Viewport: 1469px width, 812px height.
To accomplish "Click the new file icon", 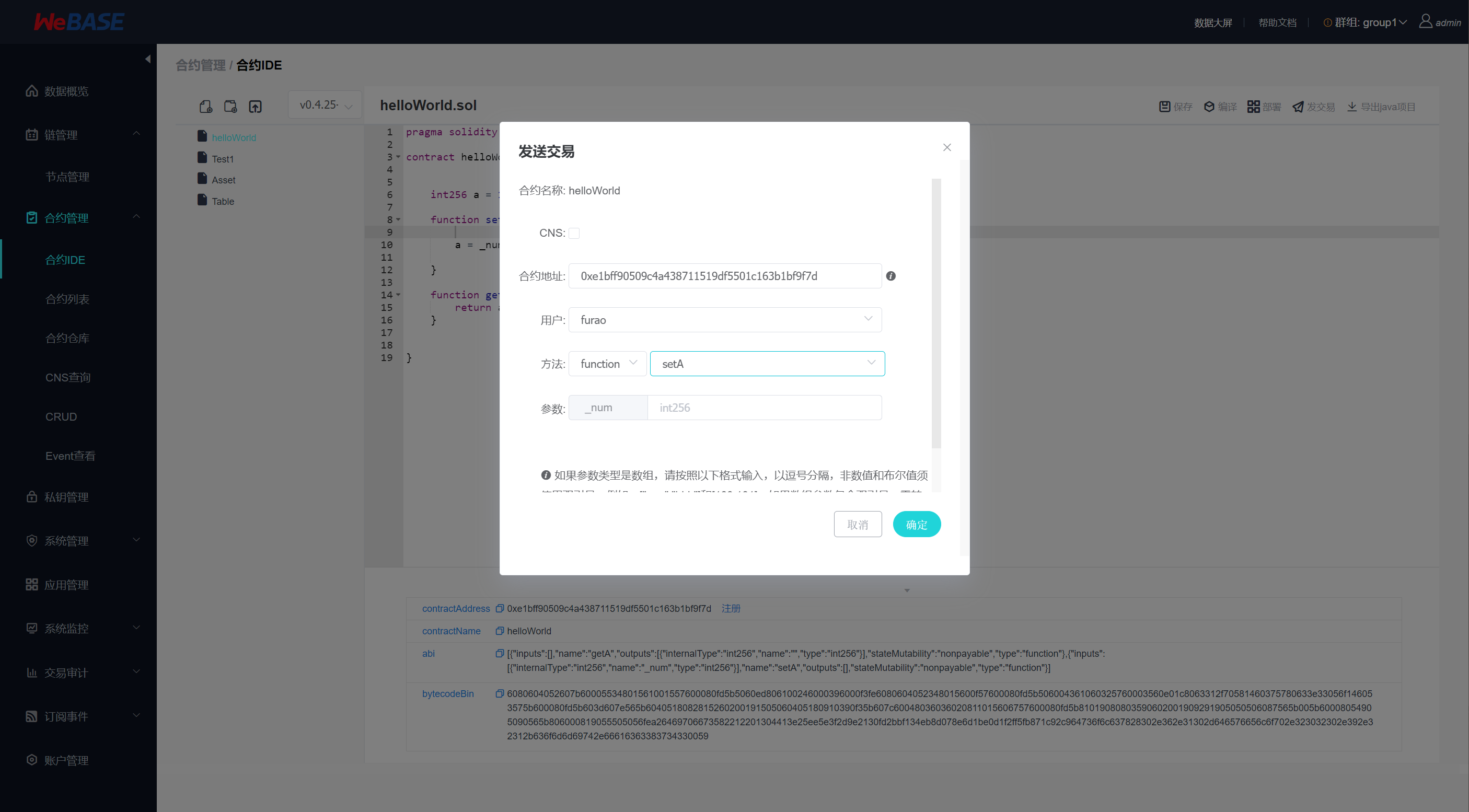I will (x=206, y=107).
